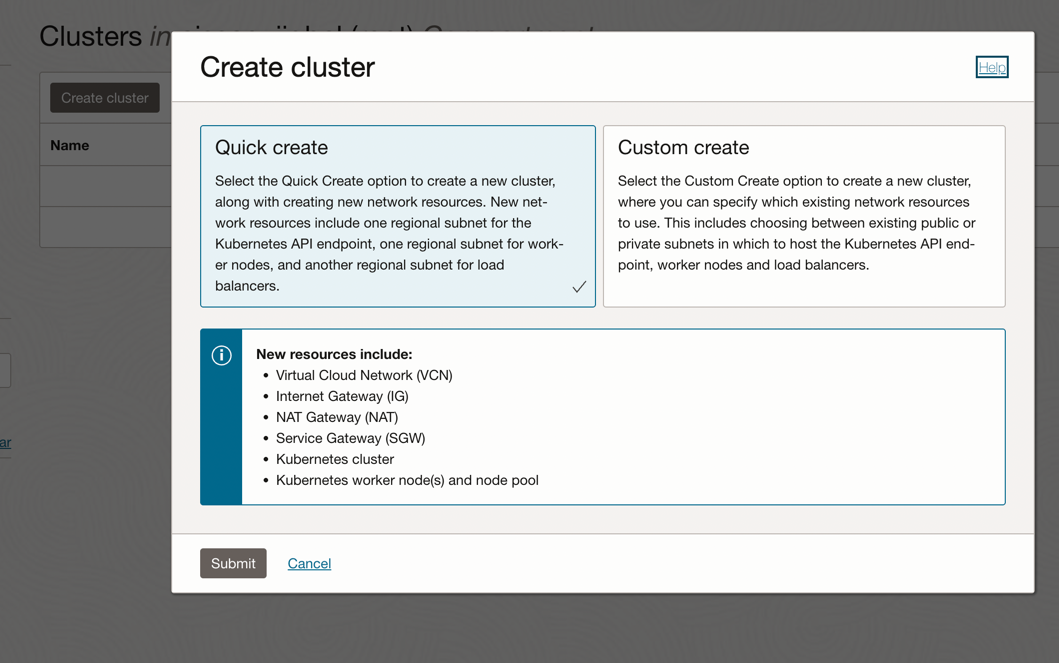Screen dimensions: 1059x663
Task: Open the Help link in dialog header
Action: click(x=991, y=67)
